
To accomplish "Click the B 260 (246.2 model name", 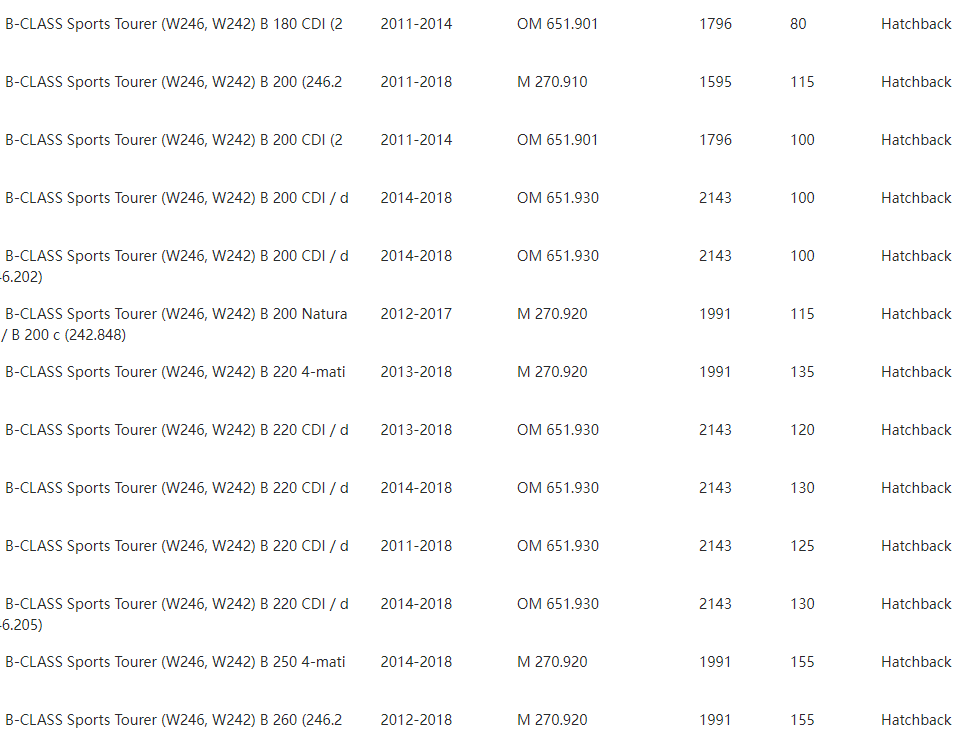I will coord(174,719).
